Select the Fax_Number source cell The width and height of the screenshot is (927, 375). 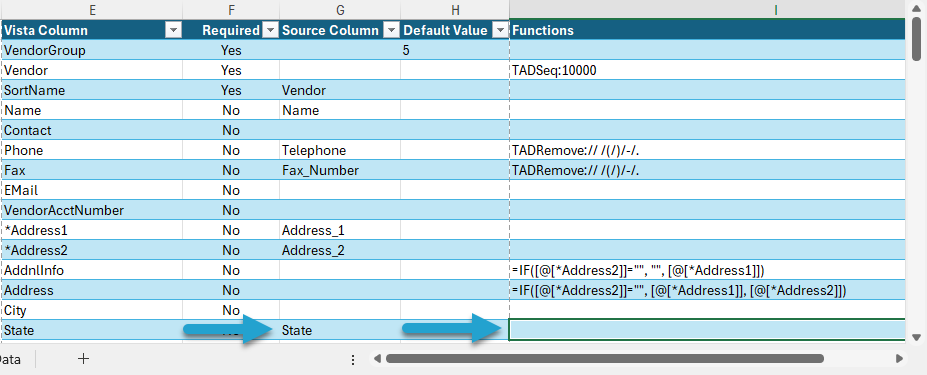340,170
